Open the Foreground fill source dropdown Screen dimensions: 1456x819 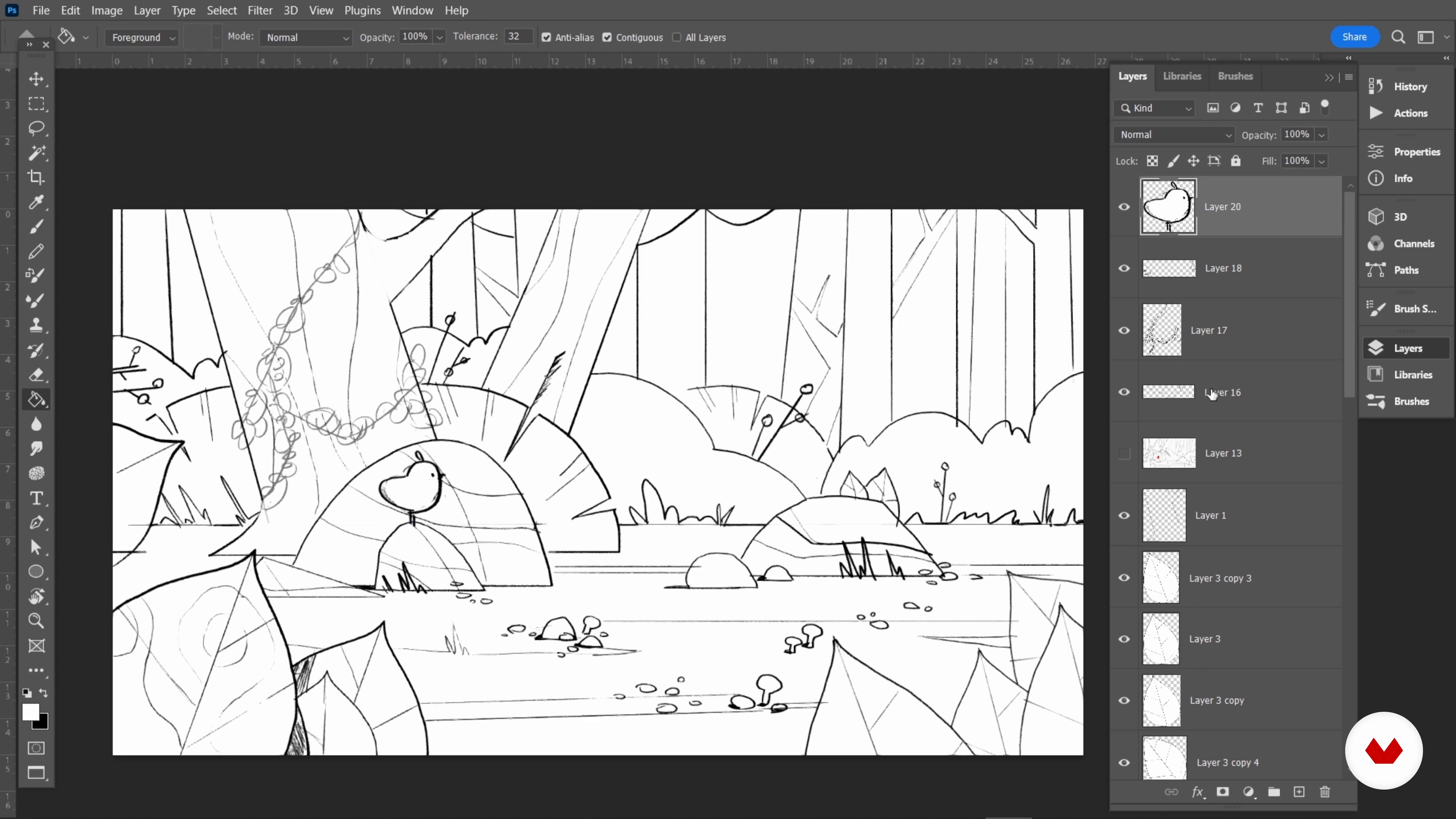tap(142, 37)
